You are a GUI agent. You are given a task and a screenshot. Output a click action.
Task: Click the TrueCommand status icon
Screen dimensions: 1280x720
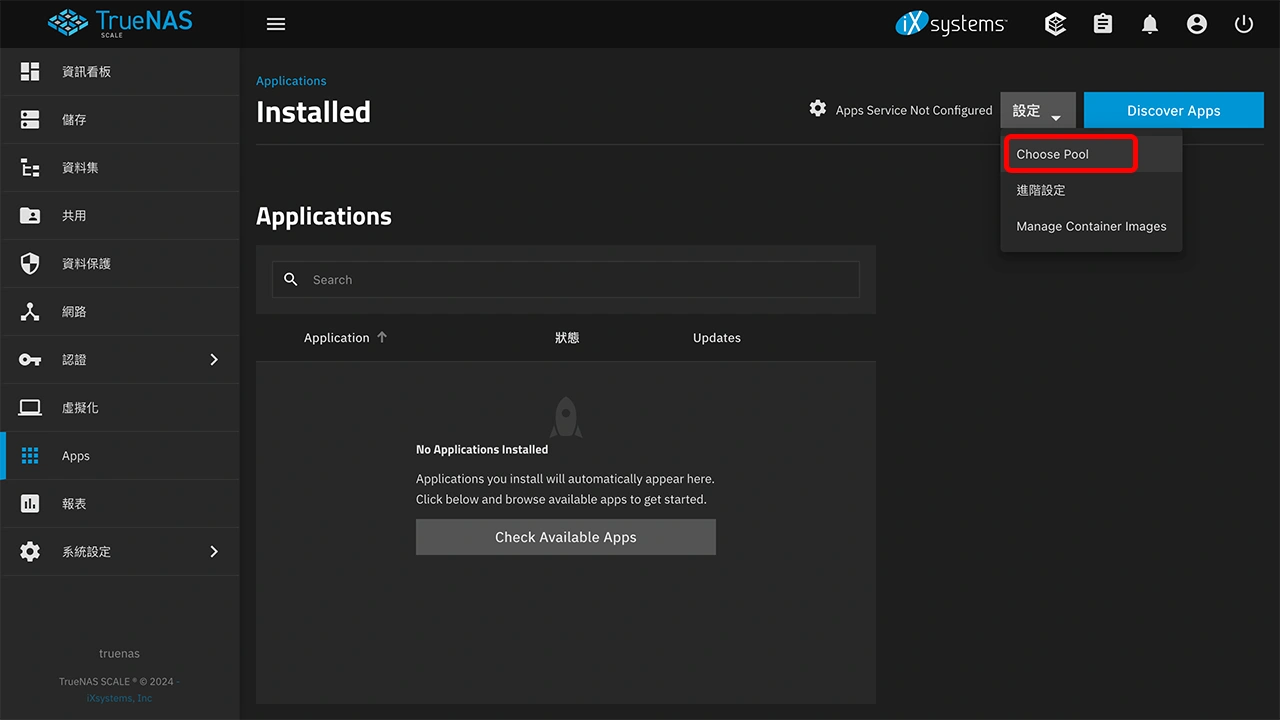click(1055, 24)
